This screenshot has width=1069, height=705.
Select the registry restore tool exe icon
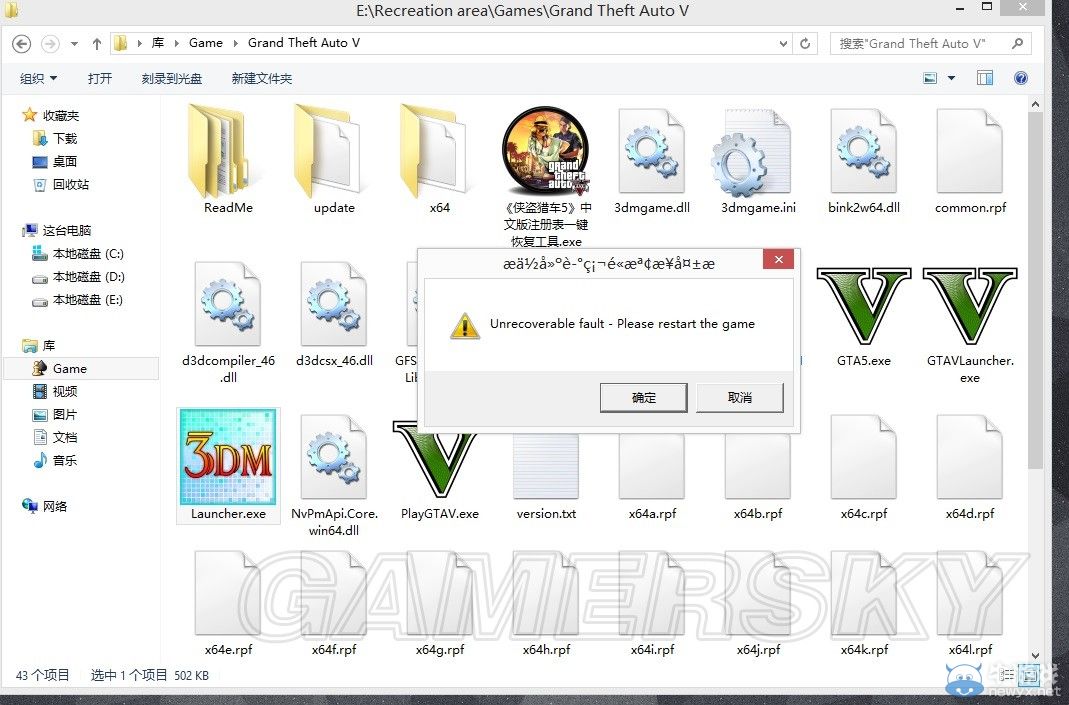pos(545,153)
